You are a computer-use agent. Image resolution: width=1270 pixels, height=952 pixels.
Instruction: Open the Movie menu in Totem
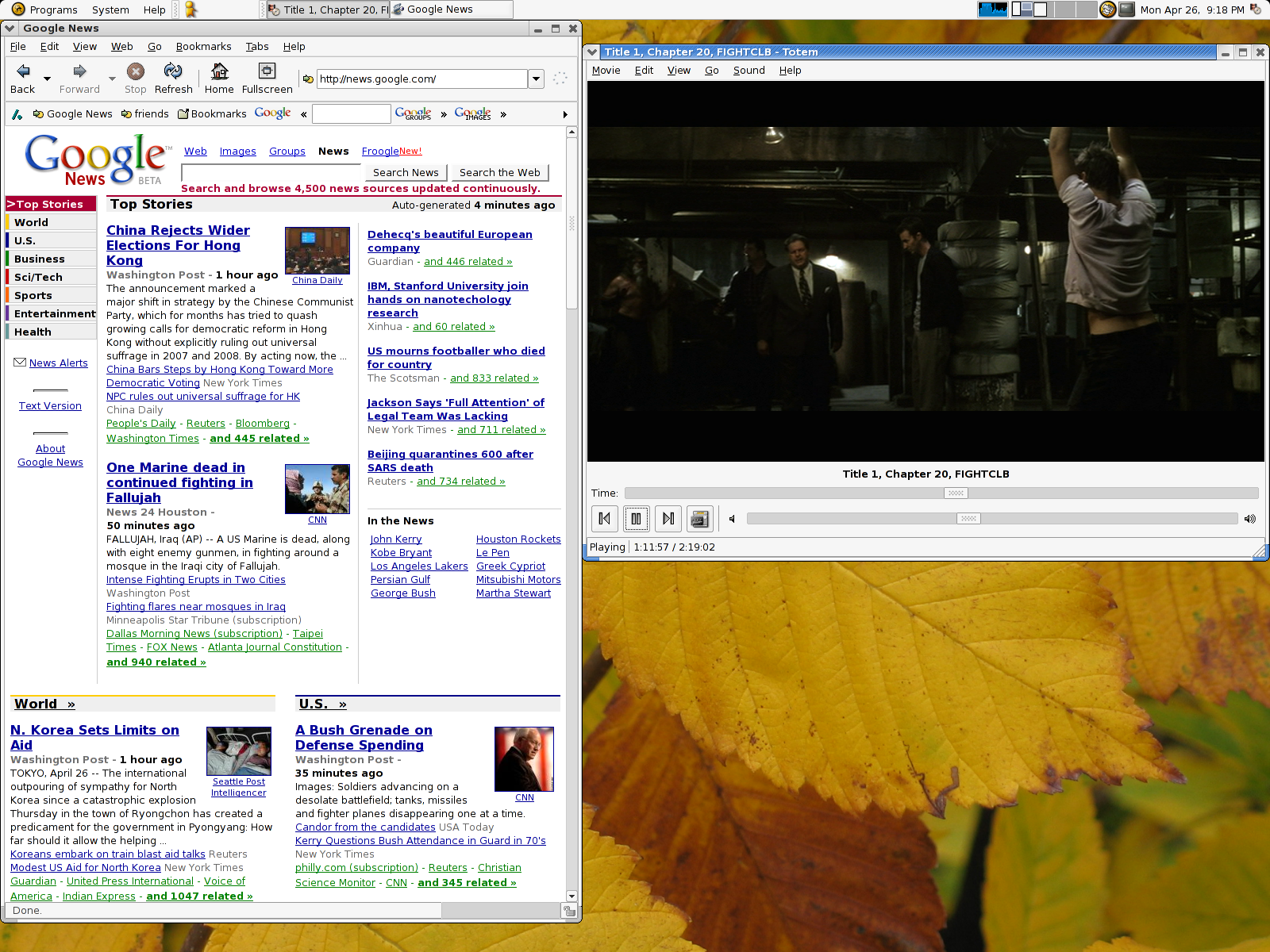606,70
